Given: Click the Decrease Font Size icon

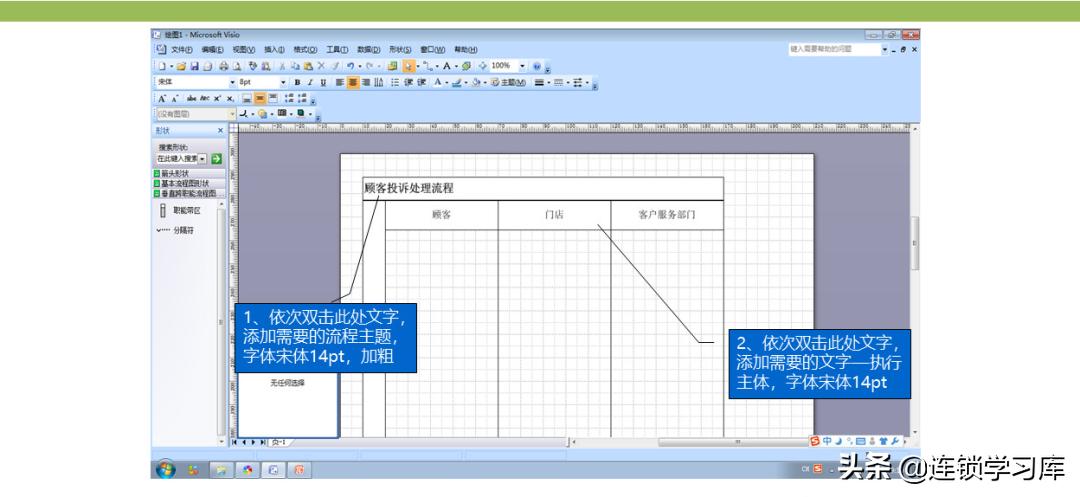Looking at the screenshot, I should (175, 98).
